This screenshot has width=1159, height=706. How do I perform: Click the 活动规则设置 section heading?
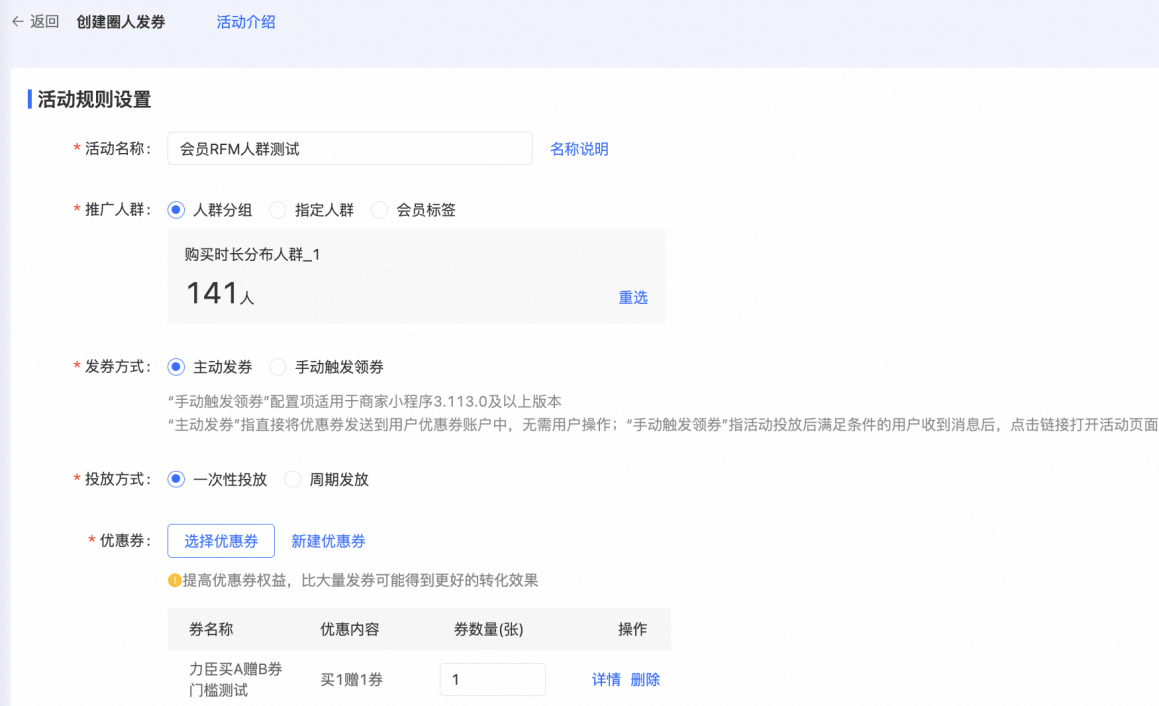point(94,99)
